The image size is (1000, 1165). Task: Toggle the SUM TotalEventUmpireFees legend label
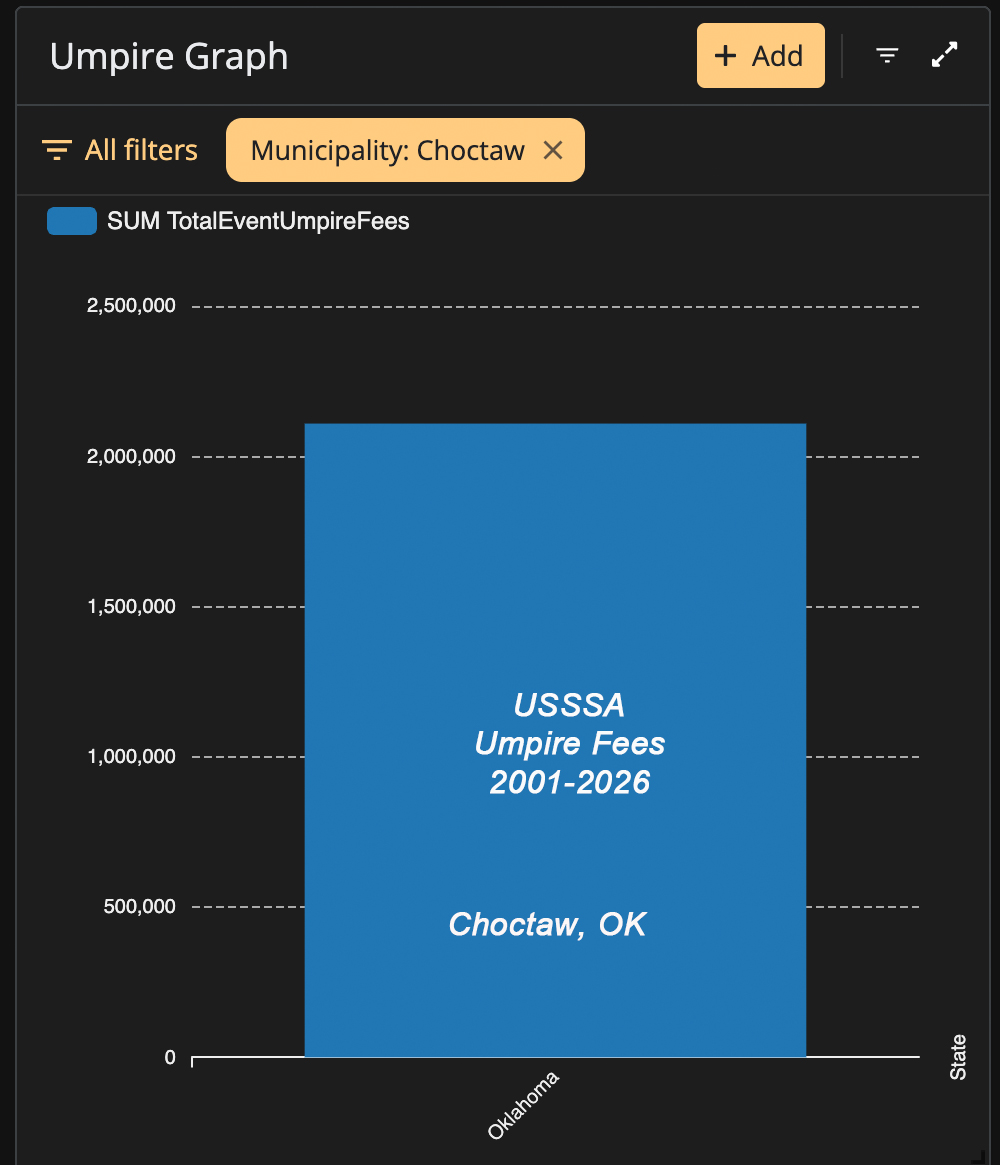tap(258, 221)
